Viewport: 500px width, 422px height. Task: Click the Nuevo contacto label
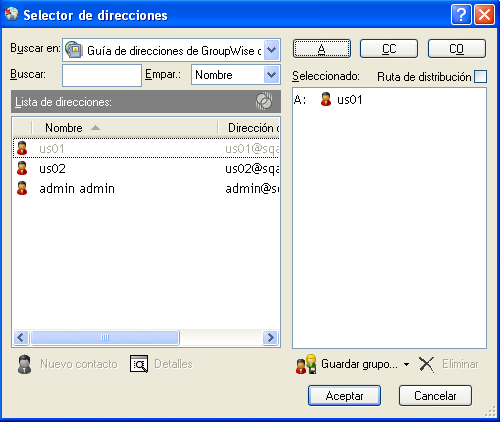pos(79,364)
